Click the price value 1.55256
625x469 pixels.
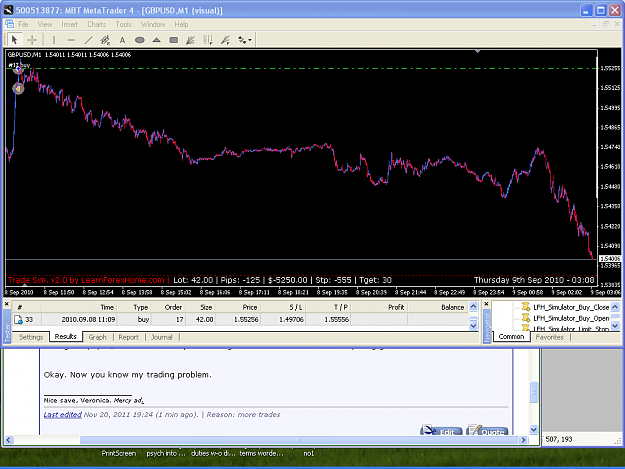coord(246,320)
